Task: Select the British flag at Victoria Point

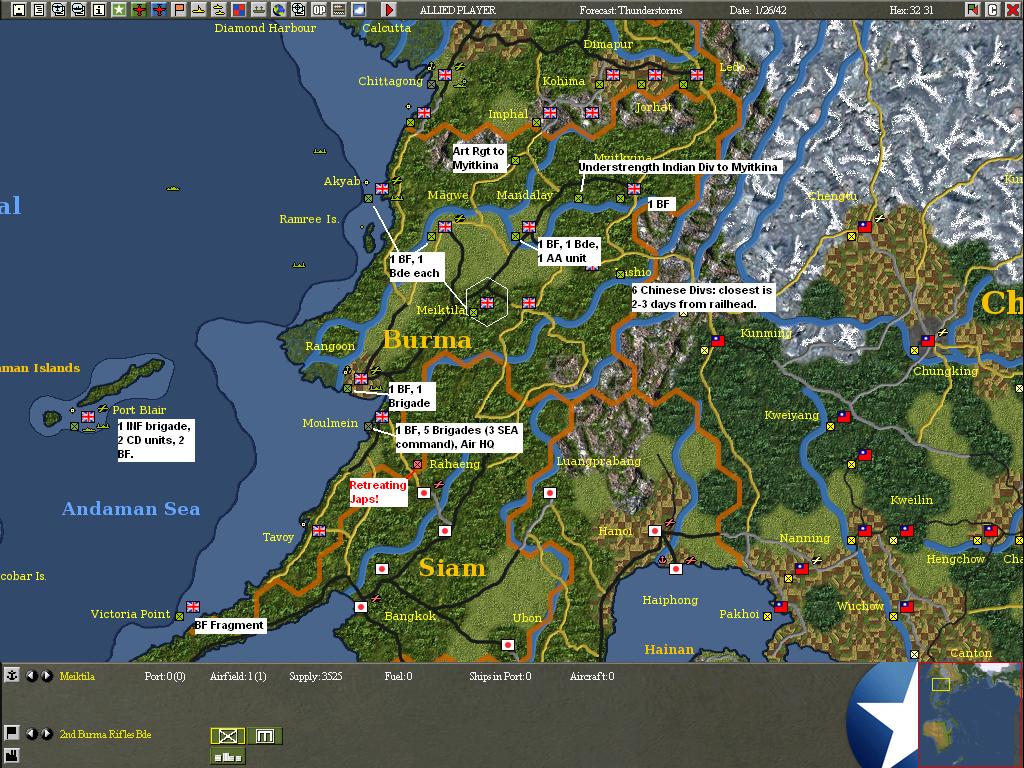Action: point(193,607)
